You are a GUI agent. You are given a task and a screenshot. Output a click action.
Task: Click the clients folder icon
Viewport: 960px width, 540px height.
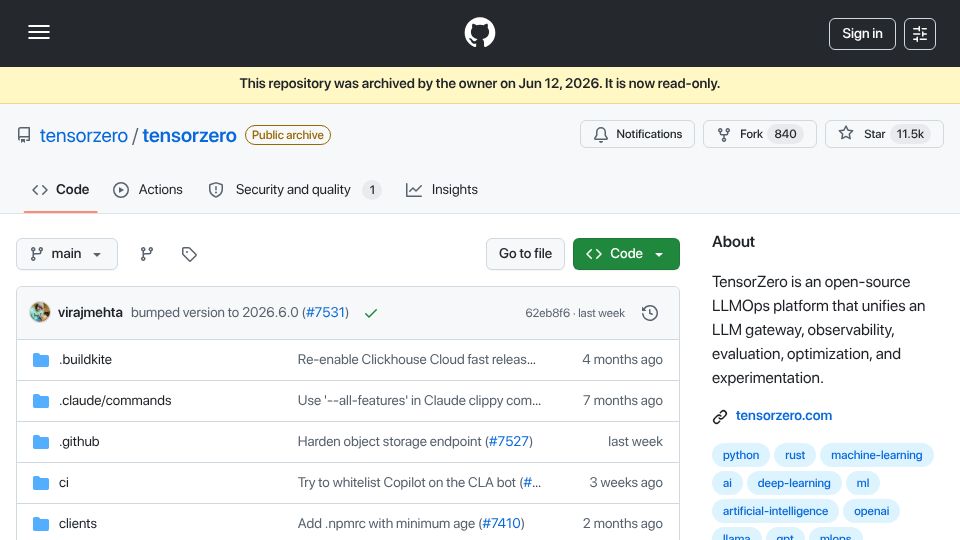[41, 524]
